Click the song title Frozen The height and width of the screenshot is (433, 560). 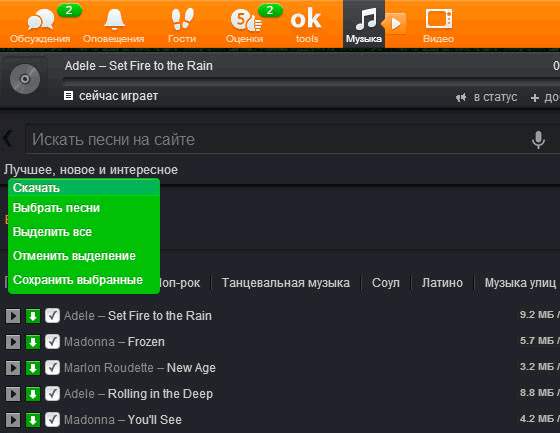[146, 342]
